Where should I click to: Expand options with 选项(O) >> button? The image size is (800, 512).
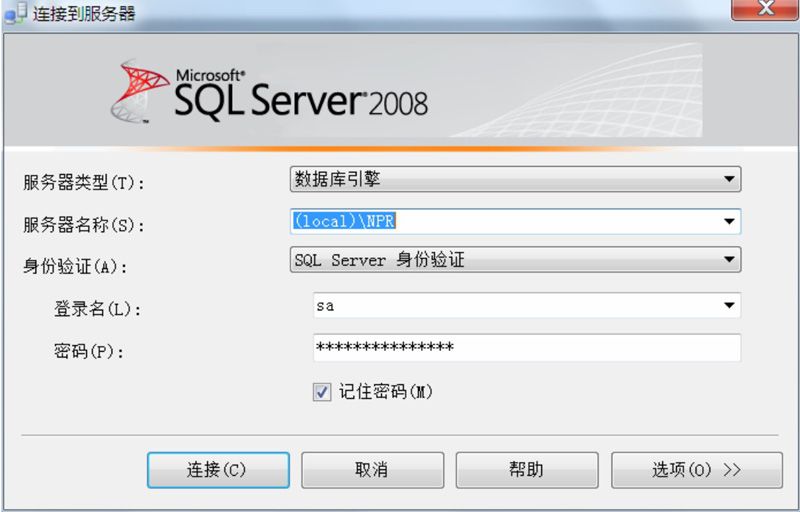click(697, 470)
